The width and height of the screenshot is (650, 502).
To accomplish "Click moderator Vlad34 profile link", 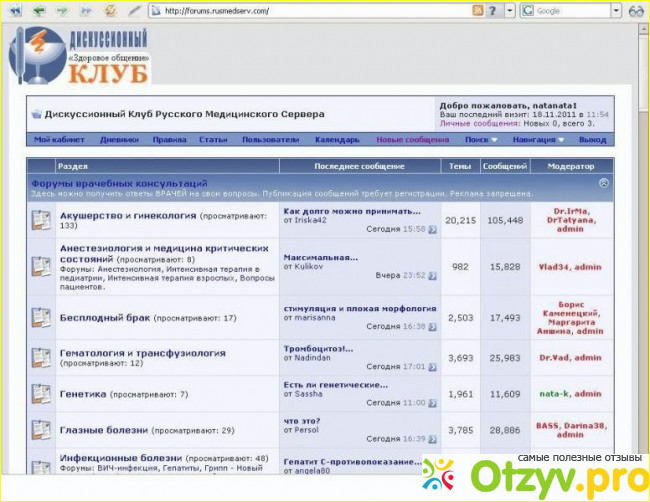I will (x=554, y=267).
